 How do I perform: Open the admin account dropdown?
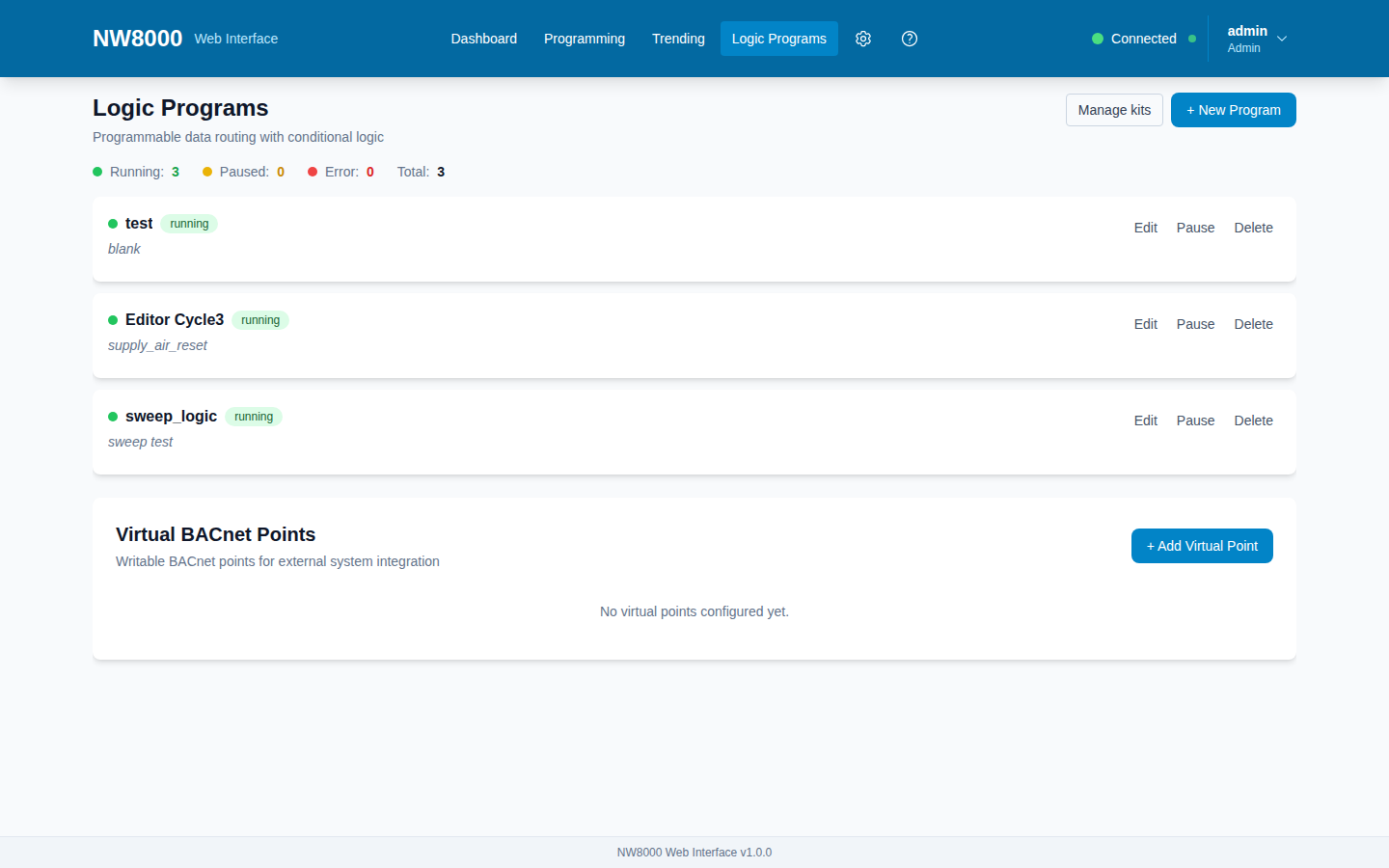[1257, 39]
